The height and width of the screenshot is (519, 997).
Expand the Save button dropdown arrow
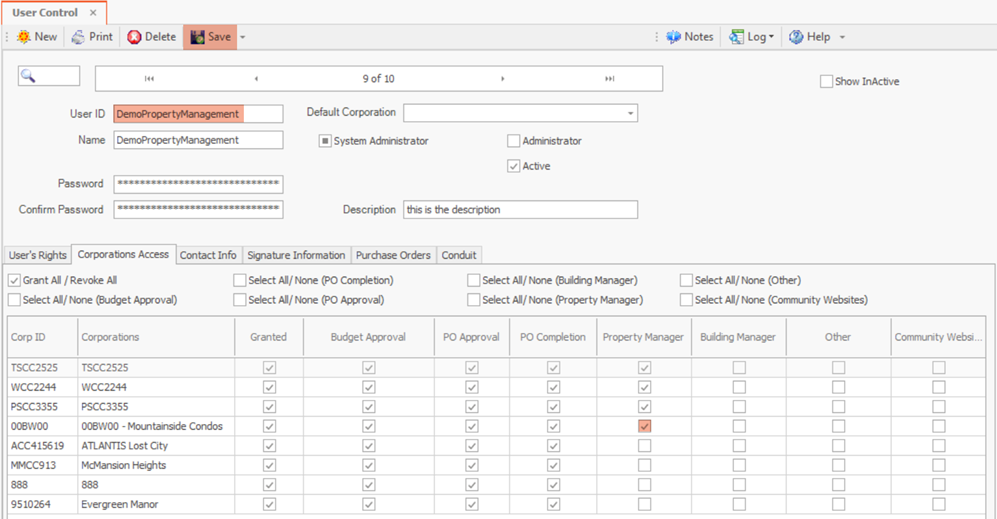coord(242,37)
